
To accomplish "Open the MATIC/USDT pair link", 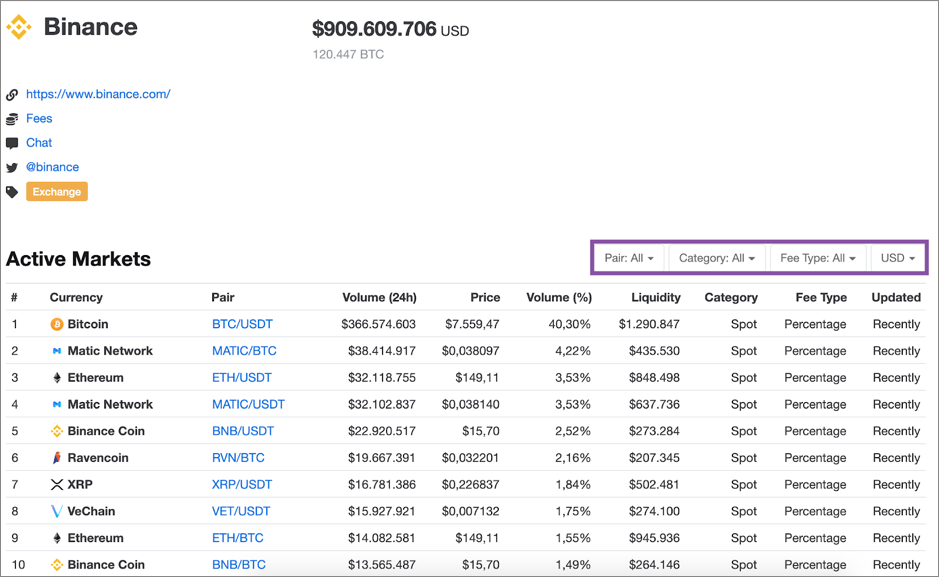I will point(249,405).
